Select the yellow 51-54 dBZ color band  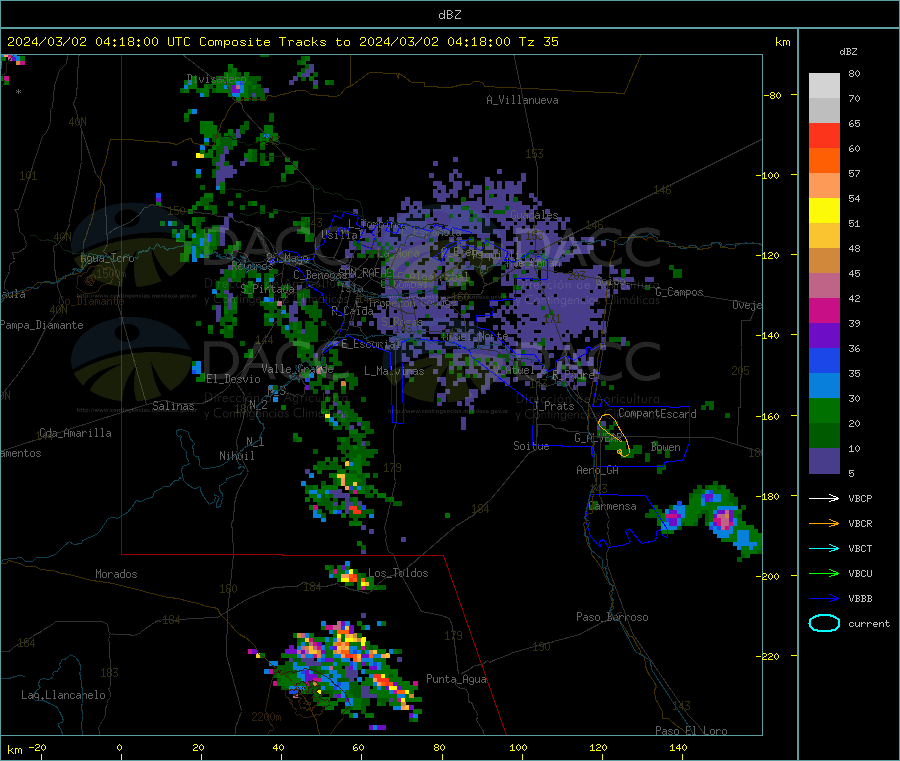824,211
